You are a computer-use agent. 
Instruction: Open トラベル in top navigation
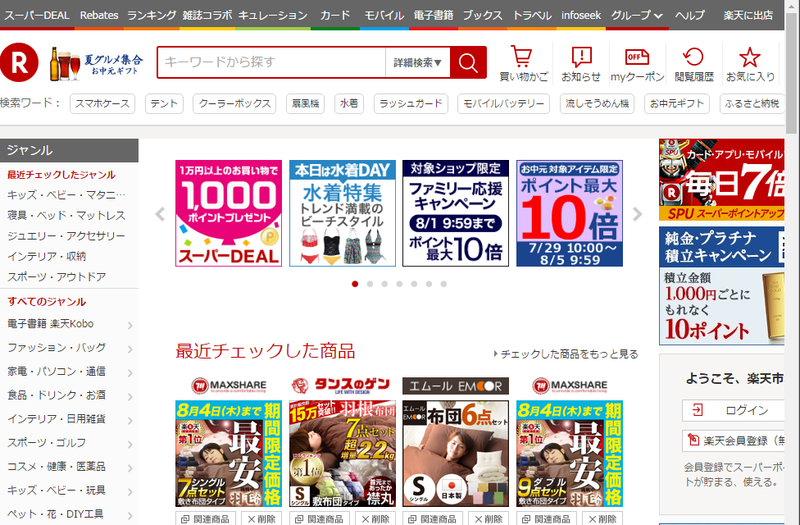(x=532, y=15)
